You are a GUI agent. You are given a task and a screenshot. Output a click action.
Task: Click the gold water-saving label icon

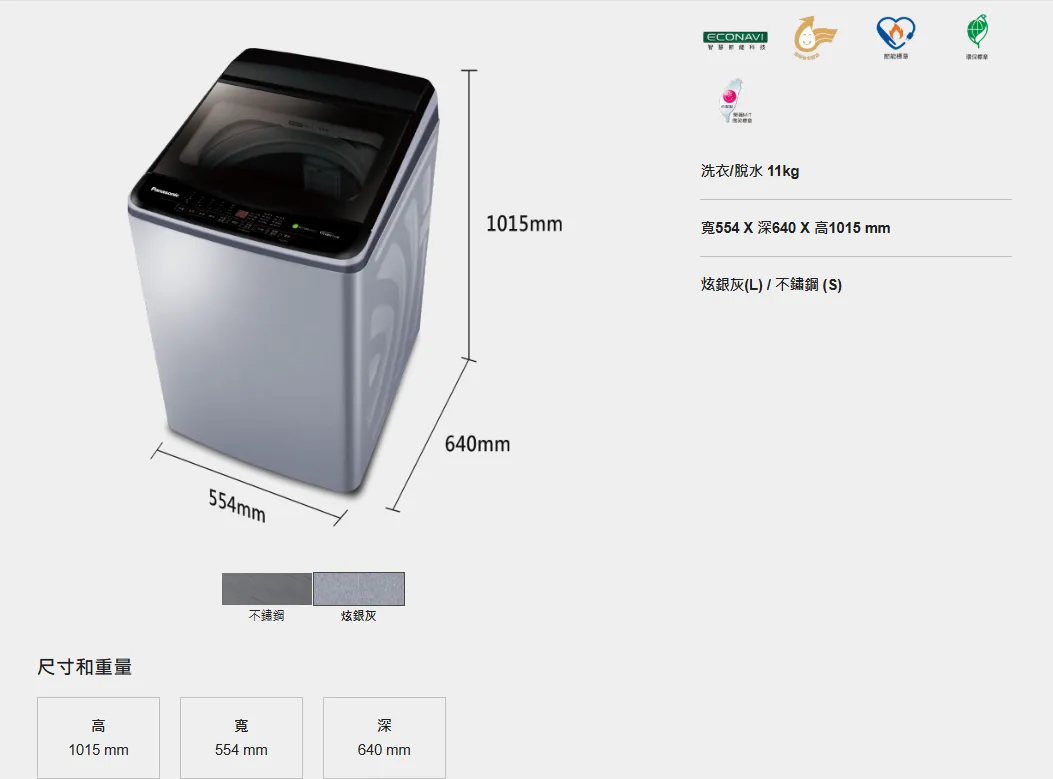pyautogui.click(x=815, y=38)
